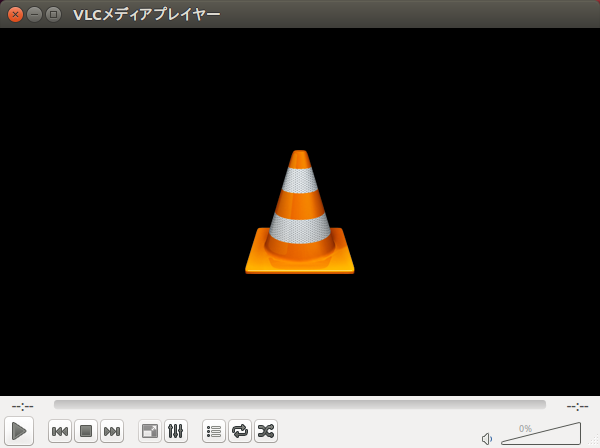This screenshot has width=600, height=448.
Task: Open extended settings and effects
Action: 176,431
